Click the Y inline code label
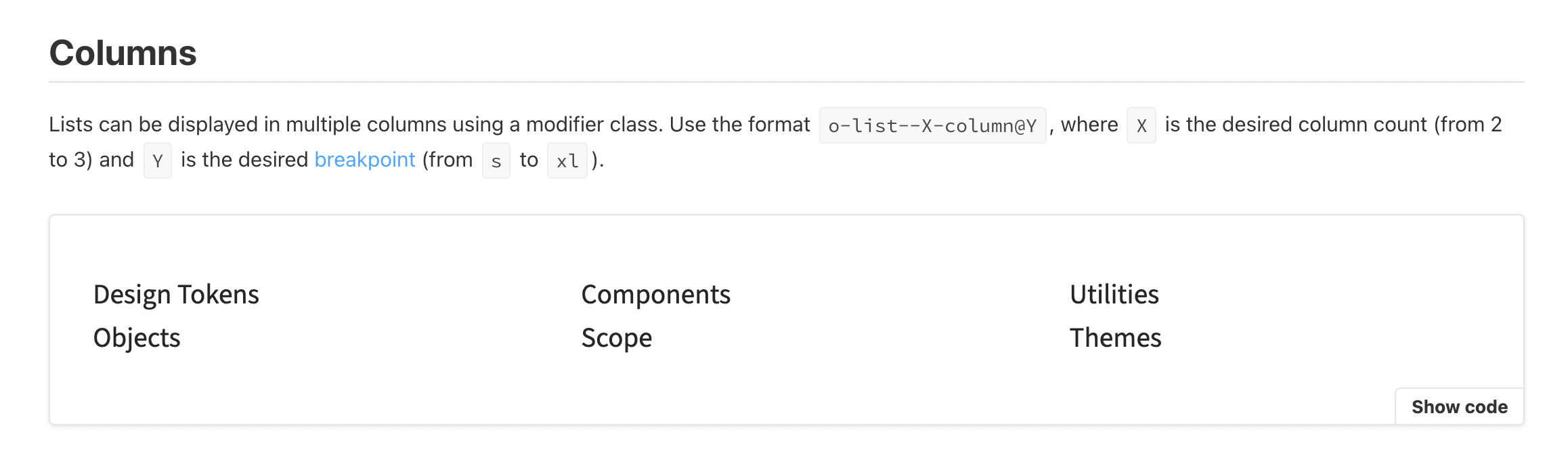The image size is (1568, 466). 157,161
